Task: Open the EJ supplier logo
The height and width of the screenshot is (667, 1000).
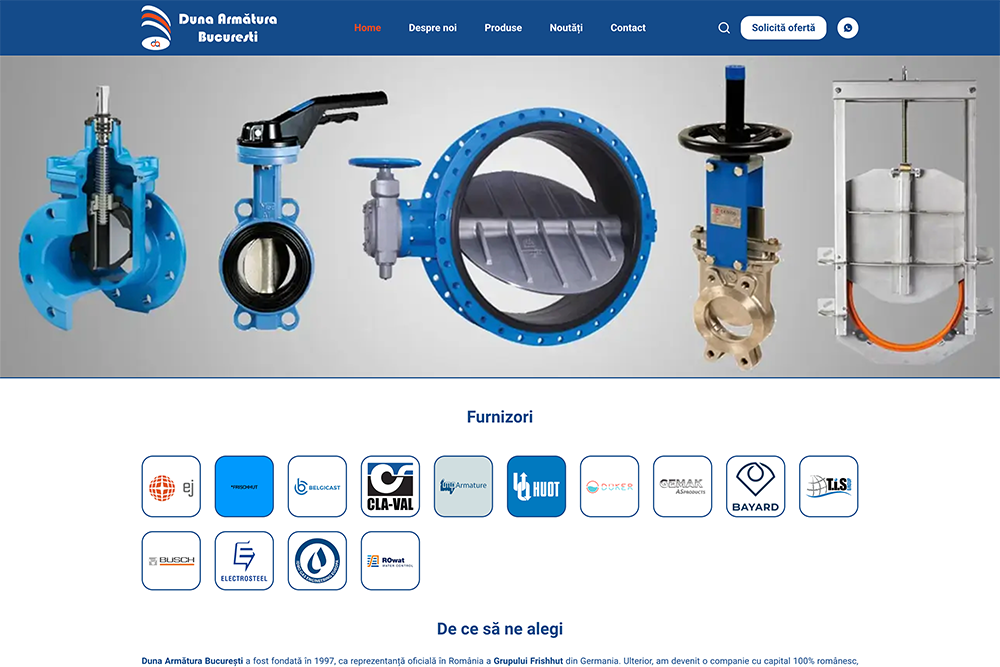Action: (x=171, y=486)
